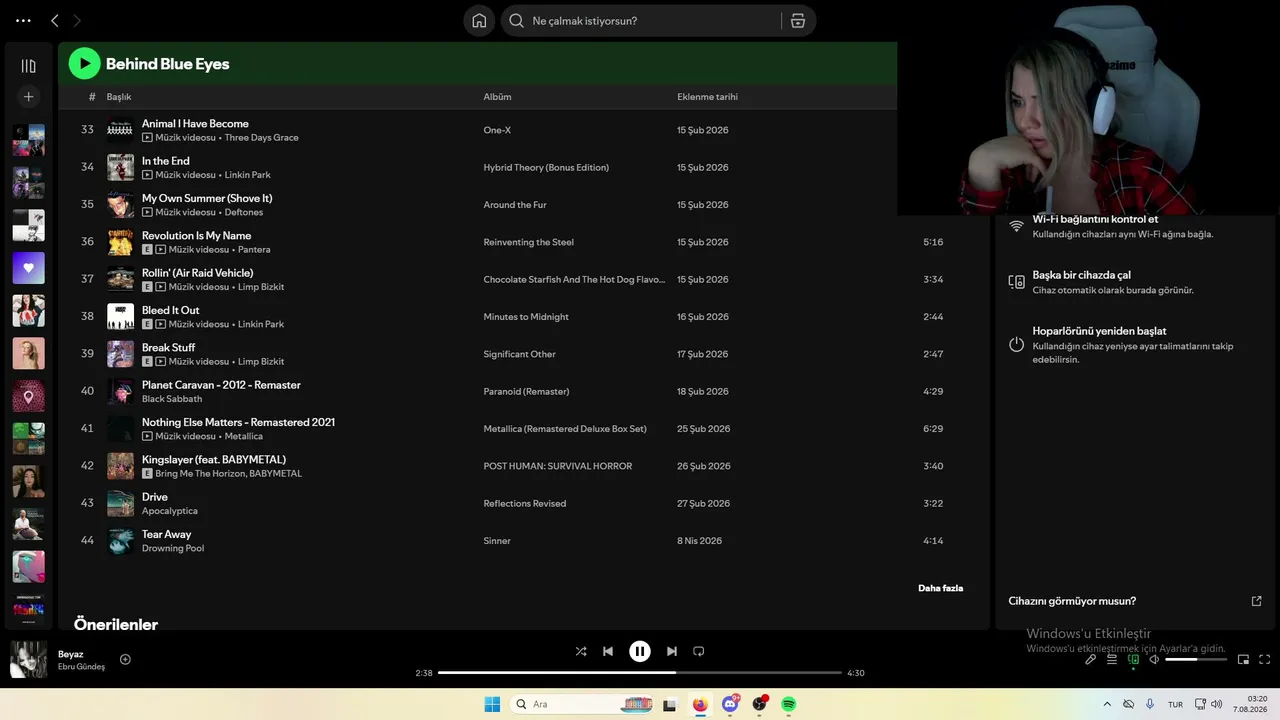This screenshot has height=720, width=1280.
Task: Open Spotify from the Windows taskbar
Action: tap(789, 704)
